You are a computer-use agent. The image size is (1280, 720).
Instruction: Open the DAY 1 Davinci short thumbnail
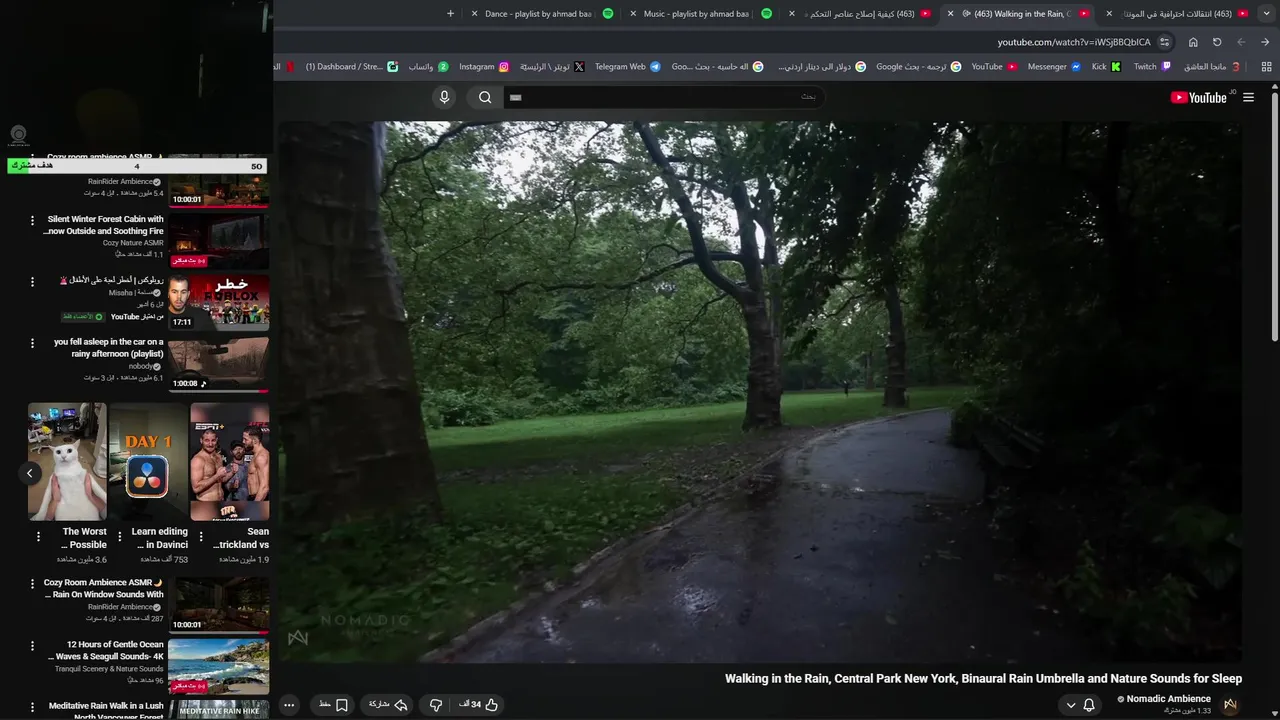click(x=148, y=461)
